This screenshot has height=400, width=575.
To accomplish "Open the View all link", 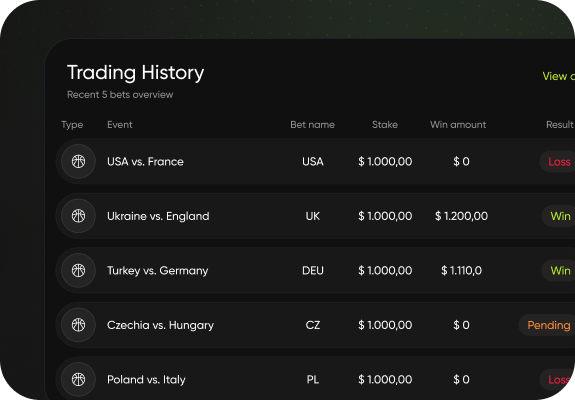I will point(558,76).
